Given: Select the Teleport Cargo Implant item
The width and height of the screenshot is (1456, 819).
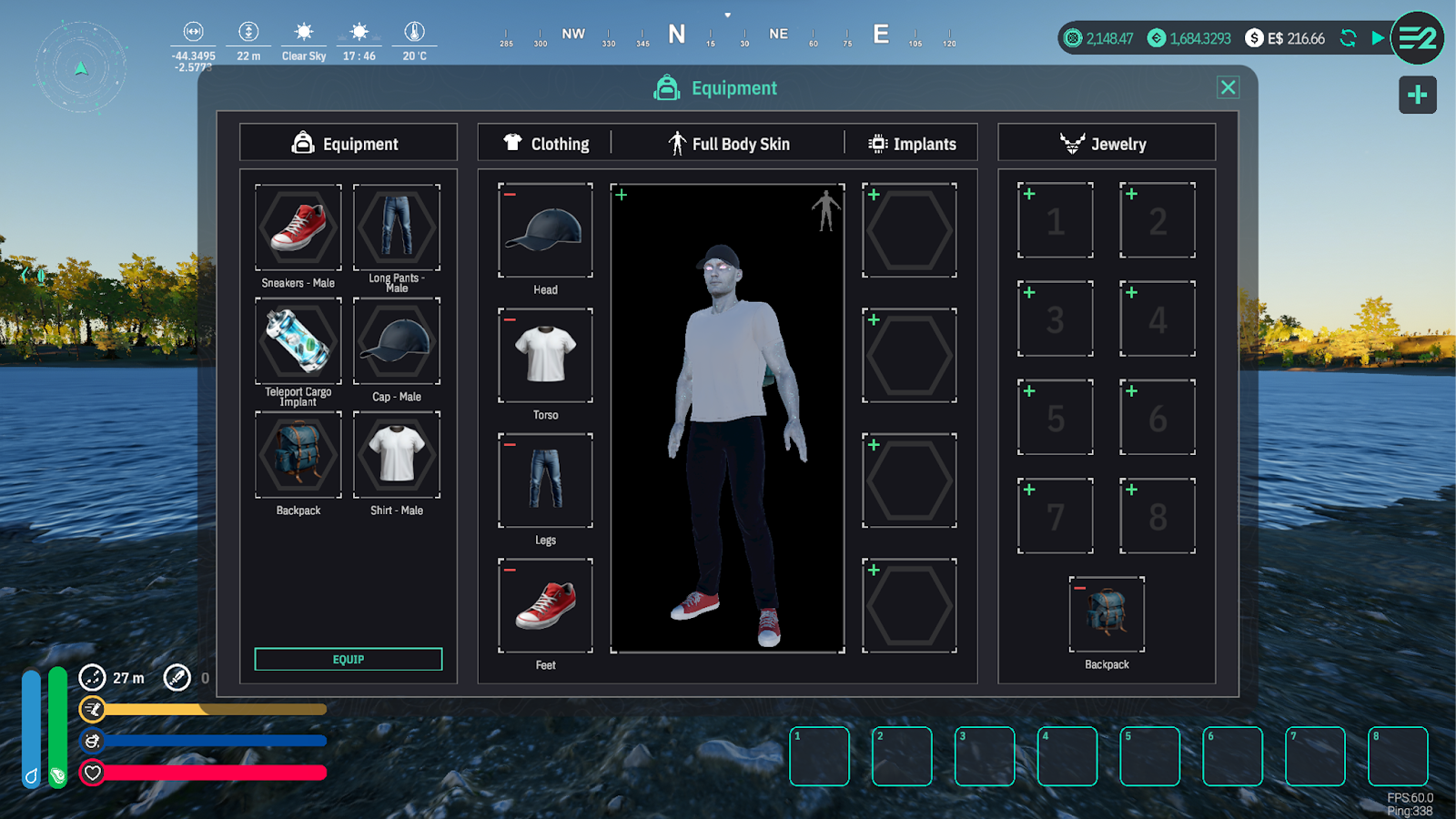Looking at the screenshot, I should (298, 341).
